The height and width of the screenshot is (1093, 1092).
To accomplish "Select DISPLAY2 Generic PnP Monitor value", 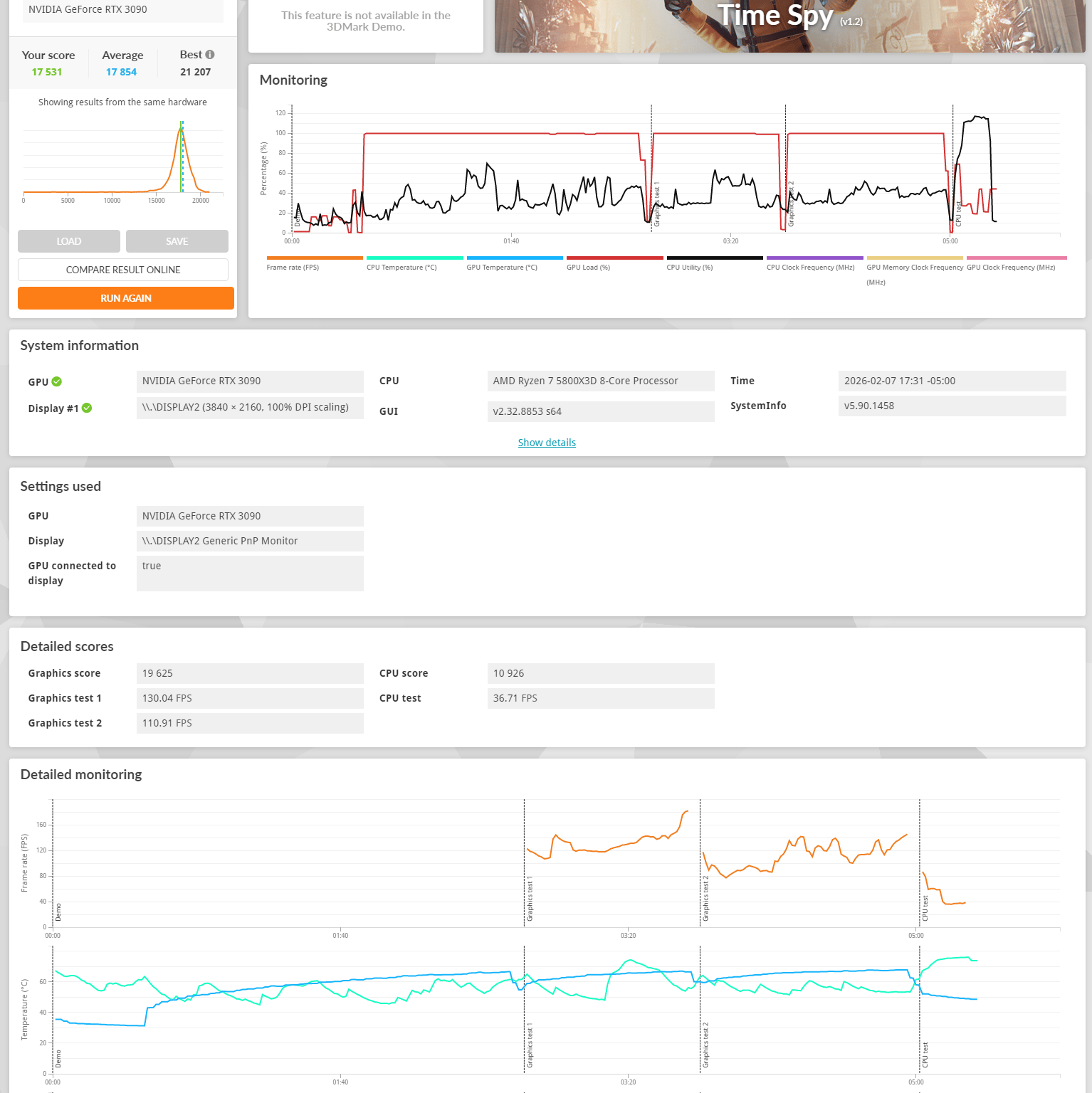I will pos(250,541).
